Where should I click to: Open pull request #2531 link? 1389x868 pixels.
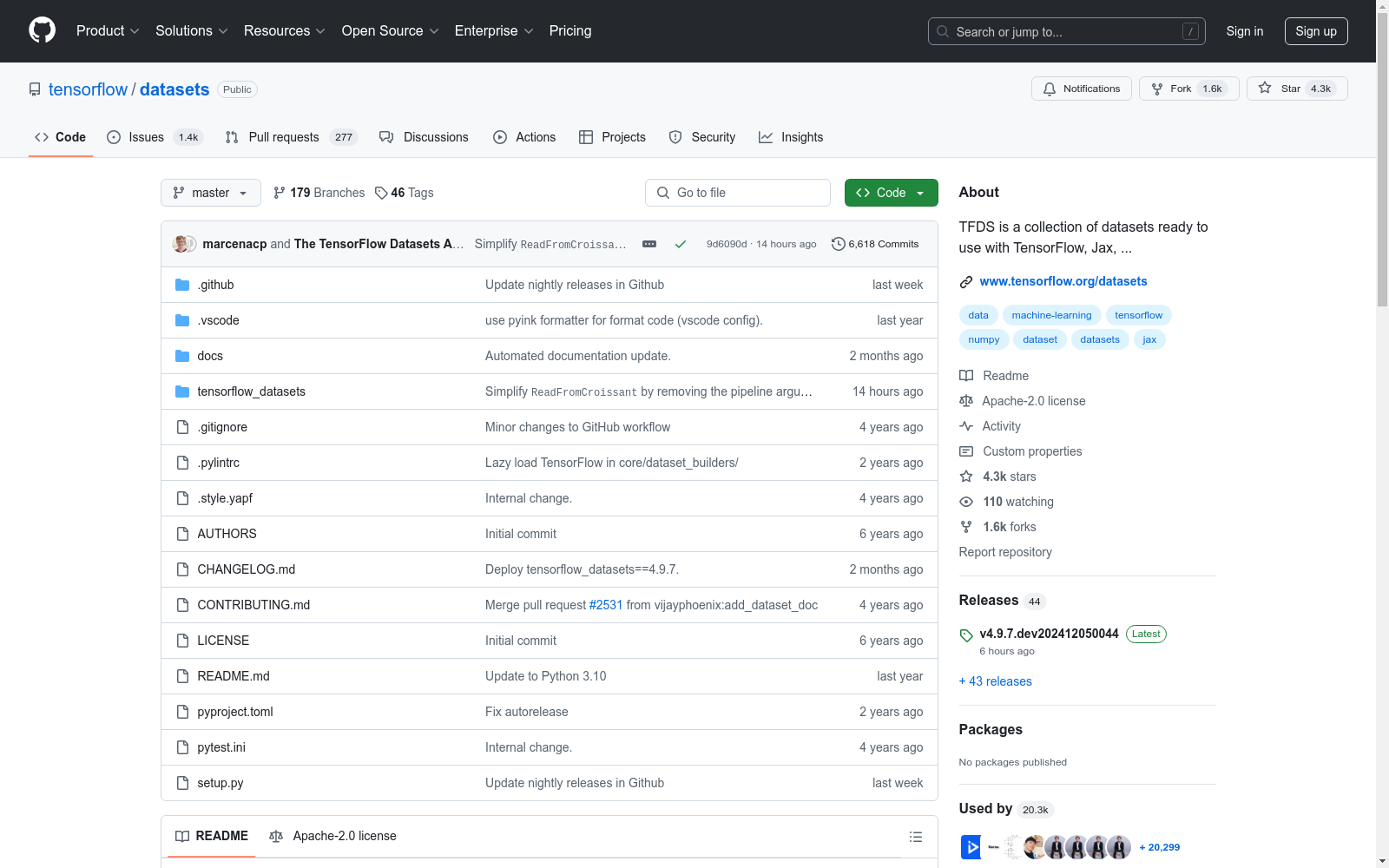(606, 605)
